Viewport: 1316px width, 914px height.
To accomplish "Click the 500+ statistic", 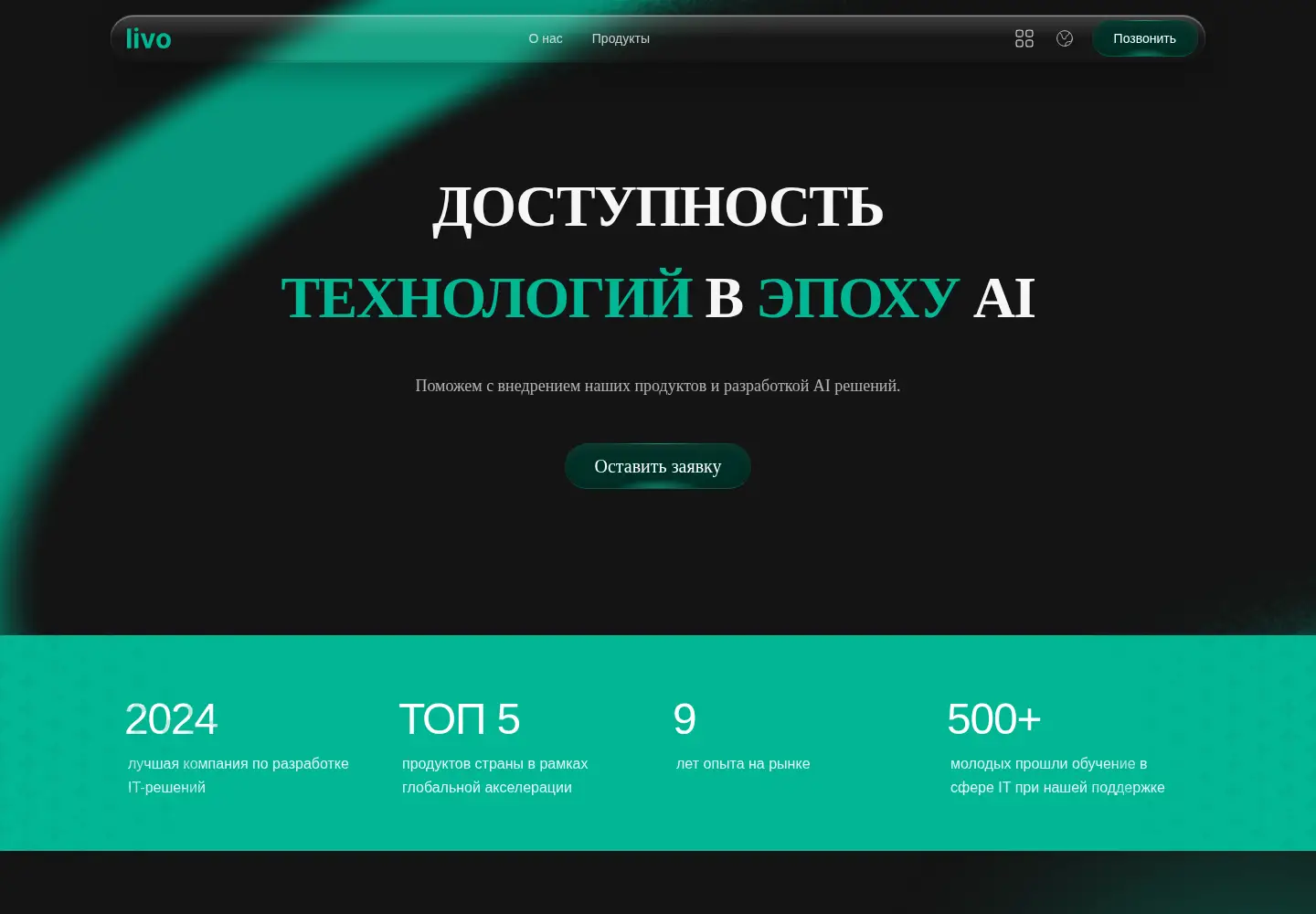I will (993, 719).
